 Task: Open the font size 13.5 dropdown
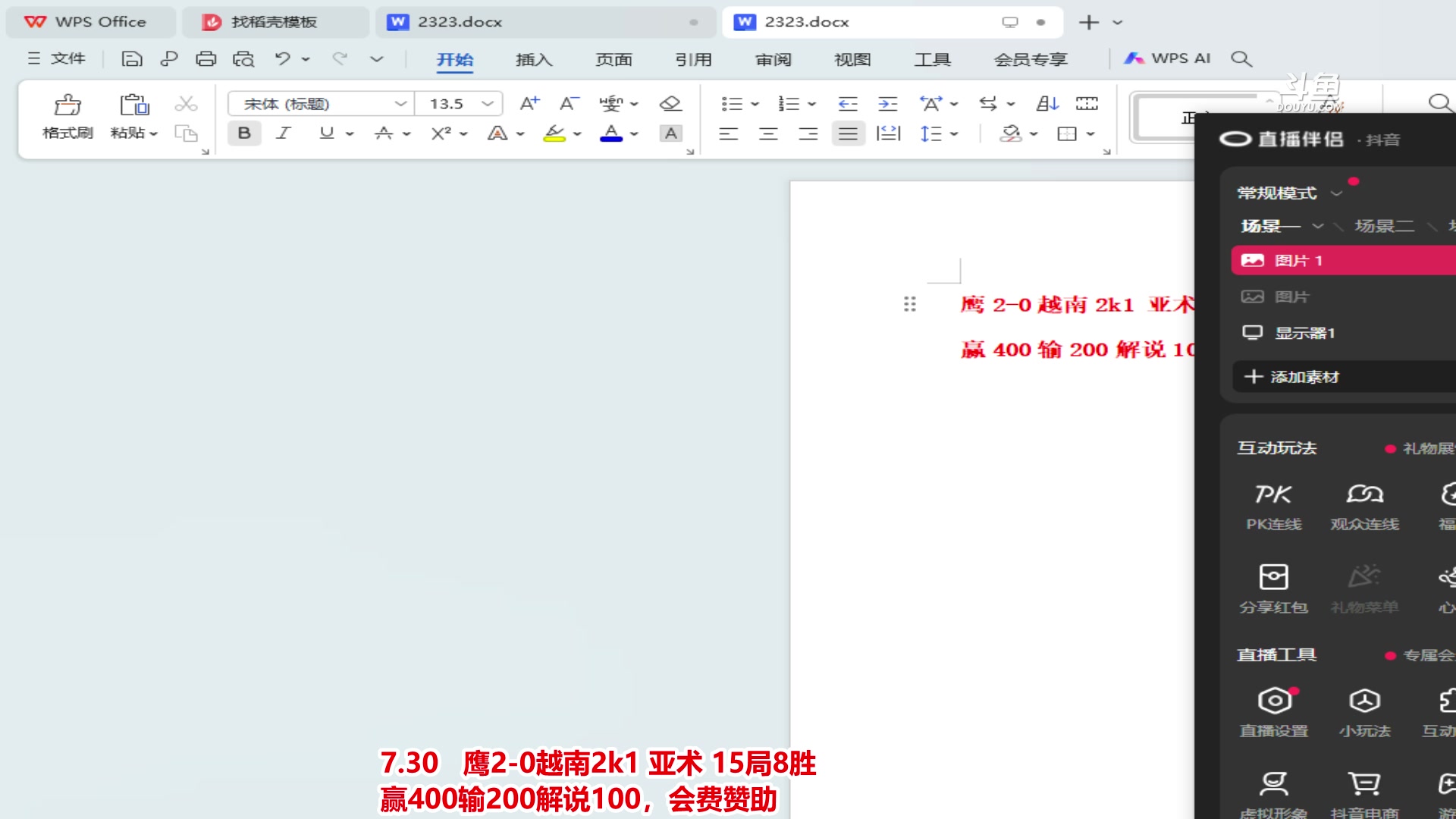488,103
